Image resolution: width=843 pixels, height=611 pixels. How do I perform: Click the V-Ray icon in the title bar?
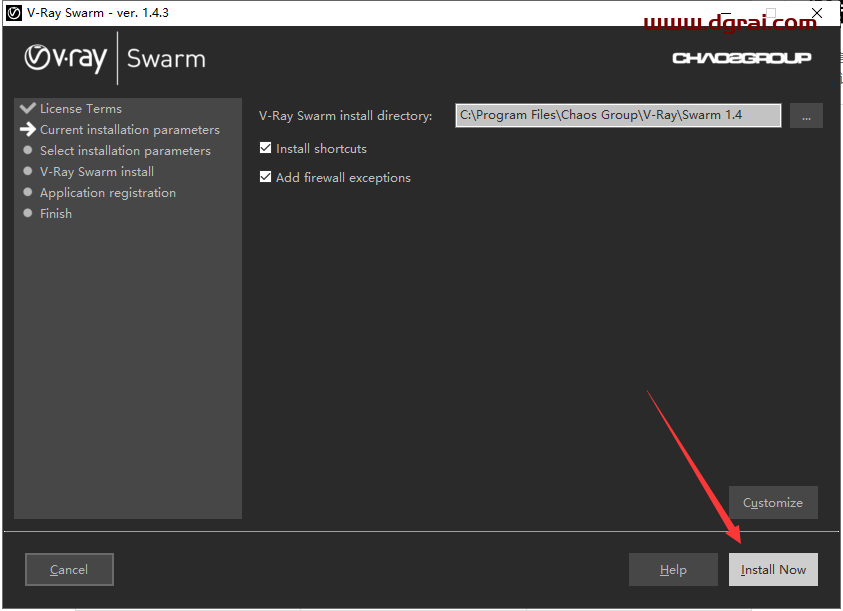(x=14, y=13)
